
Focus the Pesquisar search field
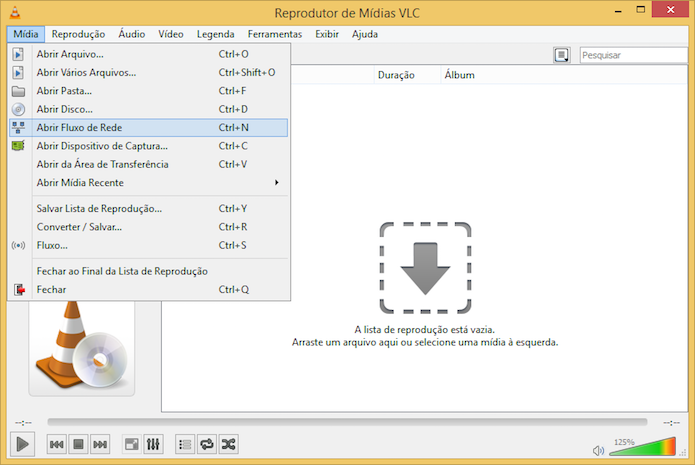point(633,55)
